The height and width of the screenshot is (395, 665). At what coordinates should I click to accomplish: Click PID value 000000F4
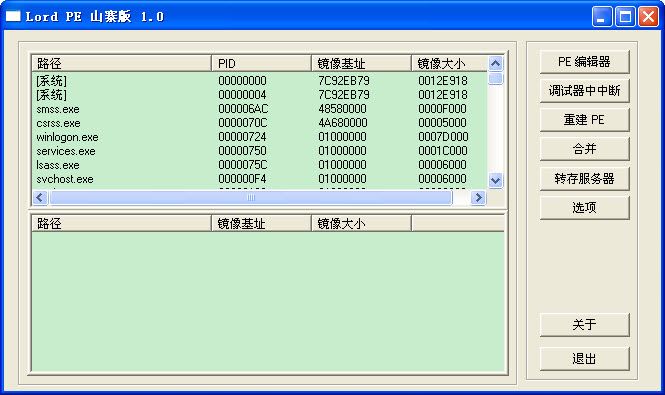(x=242, y=179)
